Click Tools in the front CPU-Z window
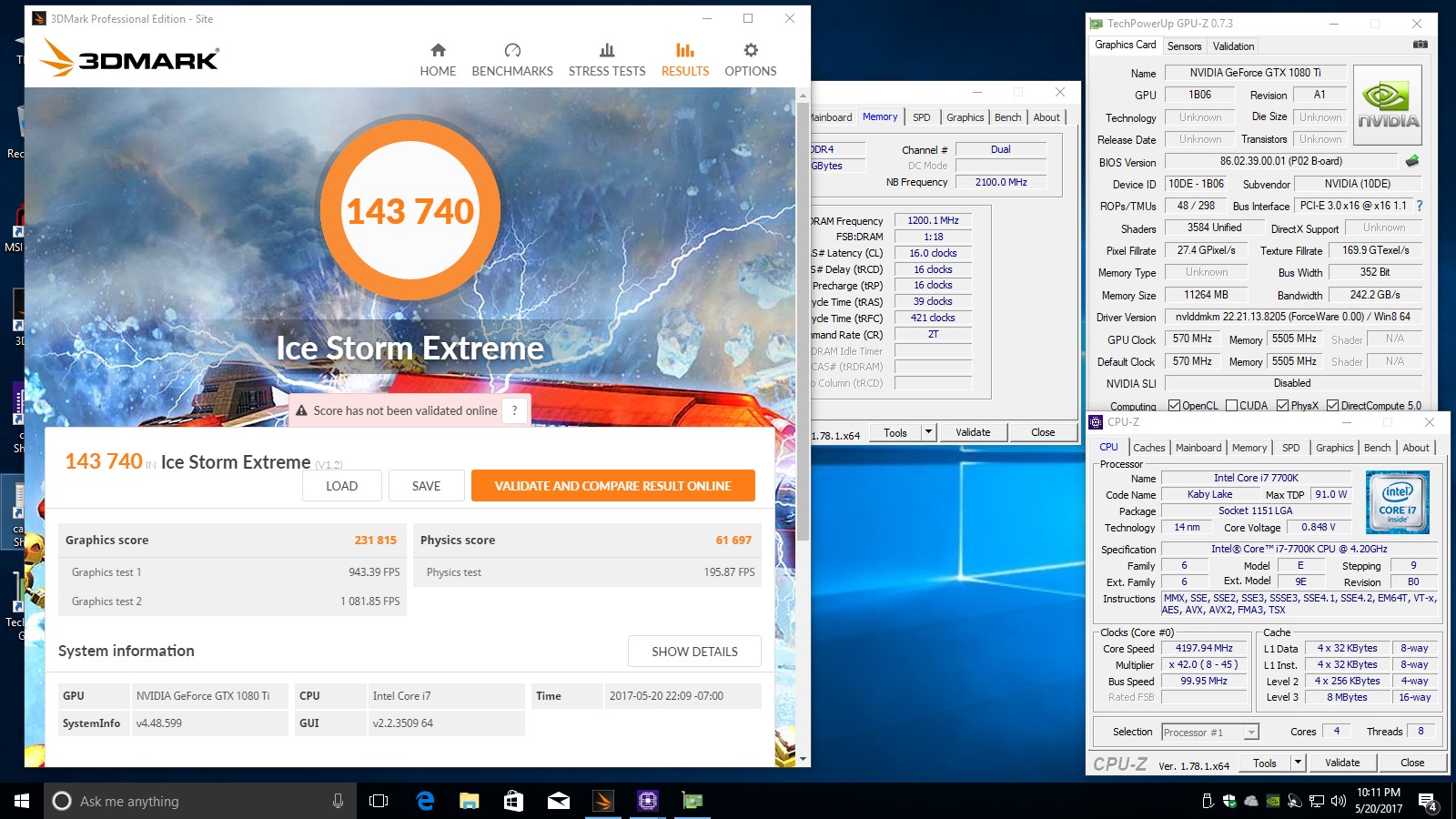 pos(1265,763)
